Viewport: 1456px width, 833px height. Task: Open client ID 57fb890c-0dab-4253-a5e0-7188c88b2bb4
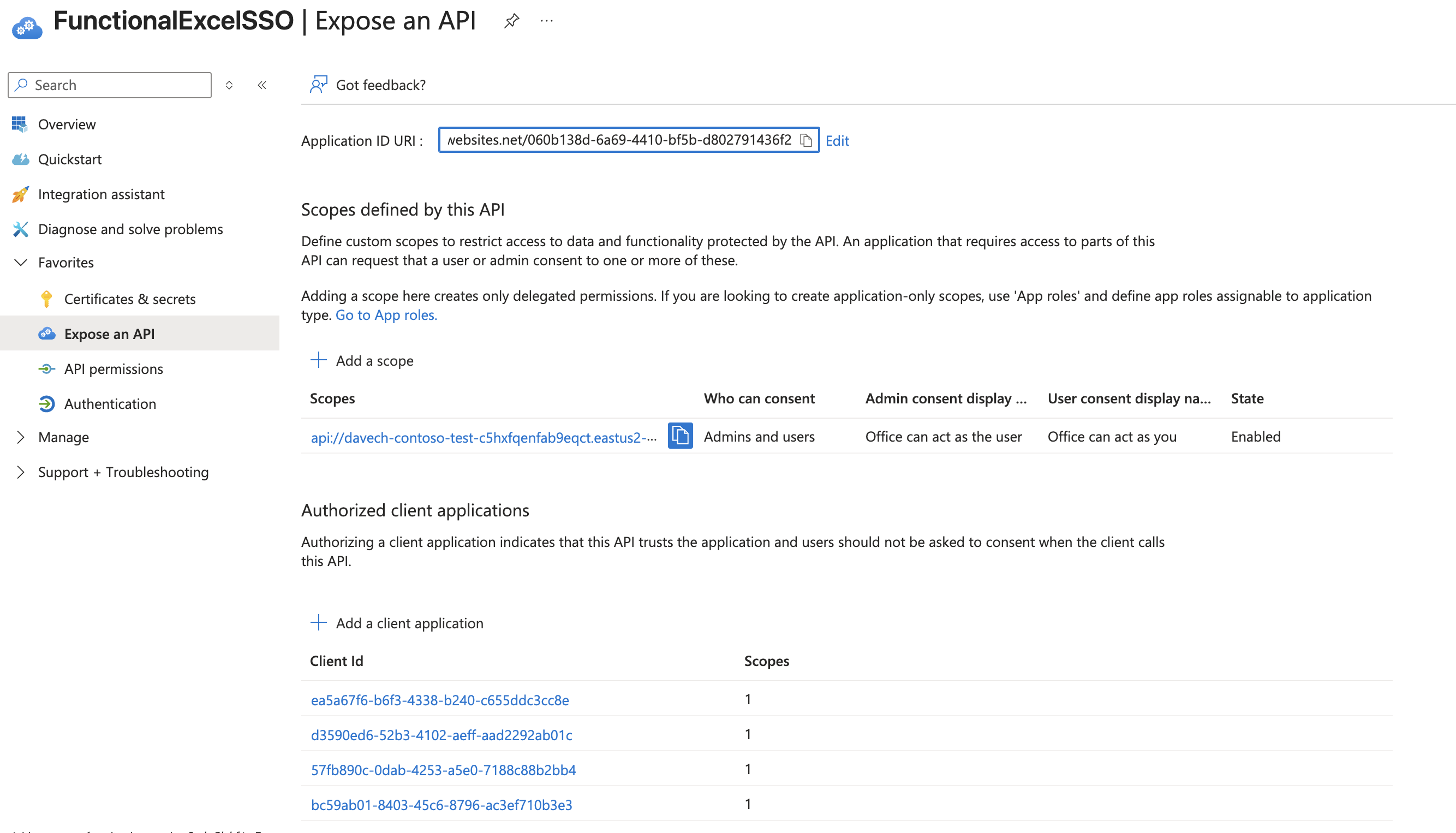(x=443, y=770)
